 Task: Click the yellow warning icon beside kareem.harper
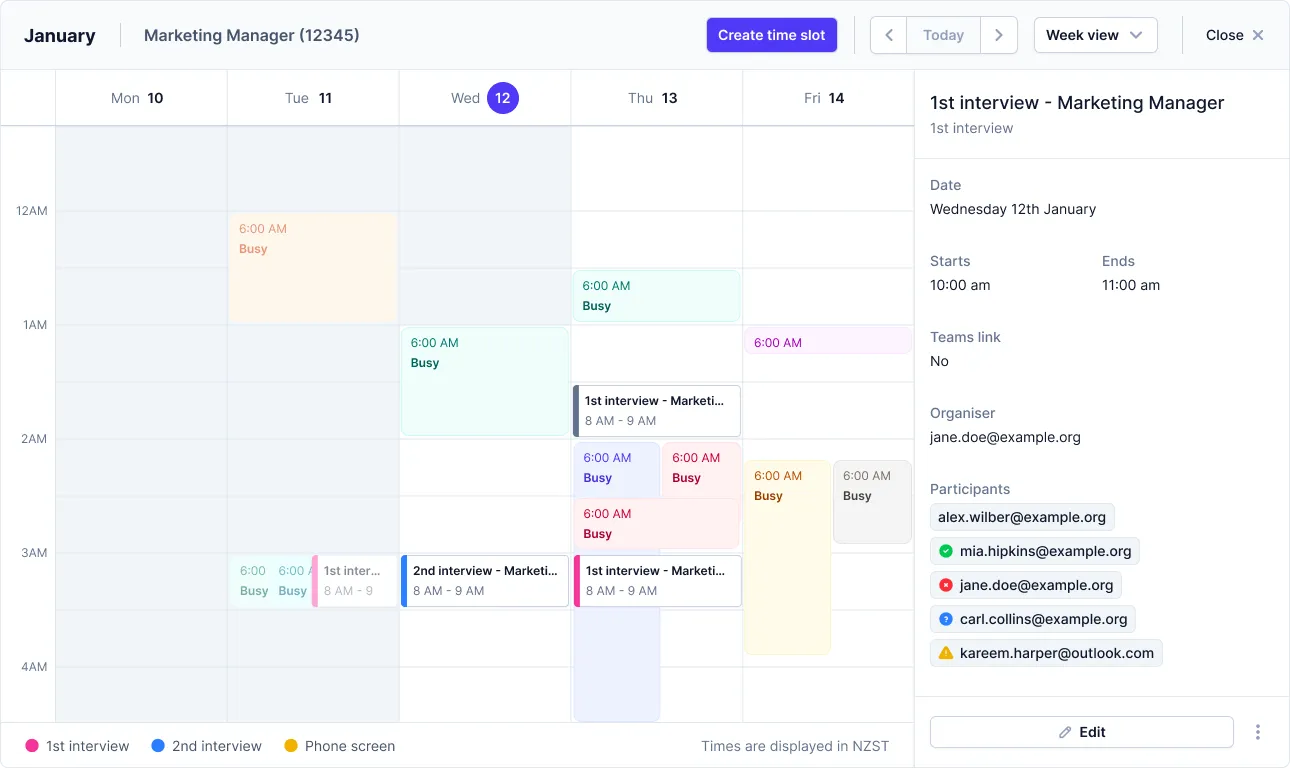pyautogui.click(x=946, y=653)
